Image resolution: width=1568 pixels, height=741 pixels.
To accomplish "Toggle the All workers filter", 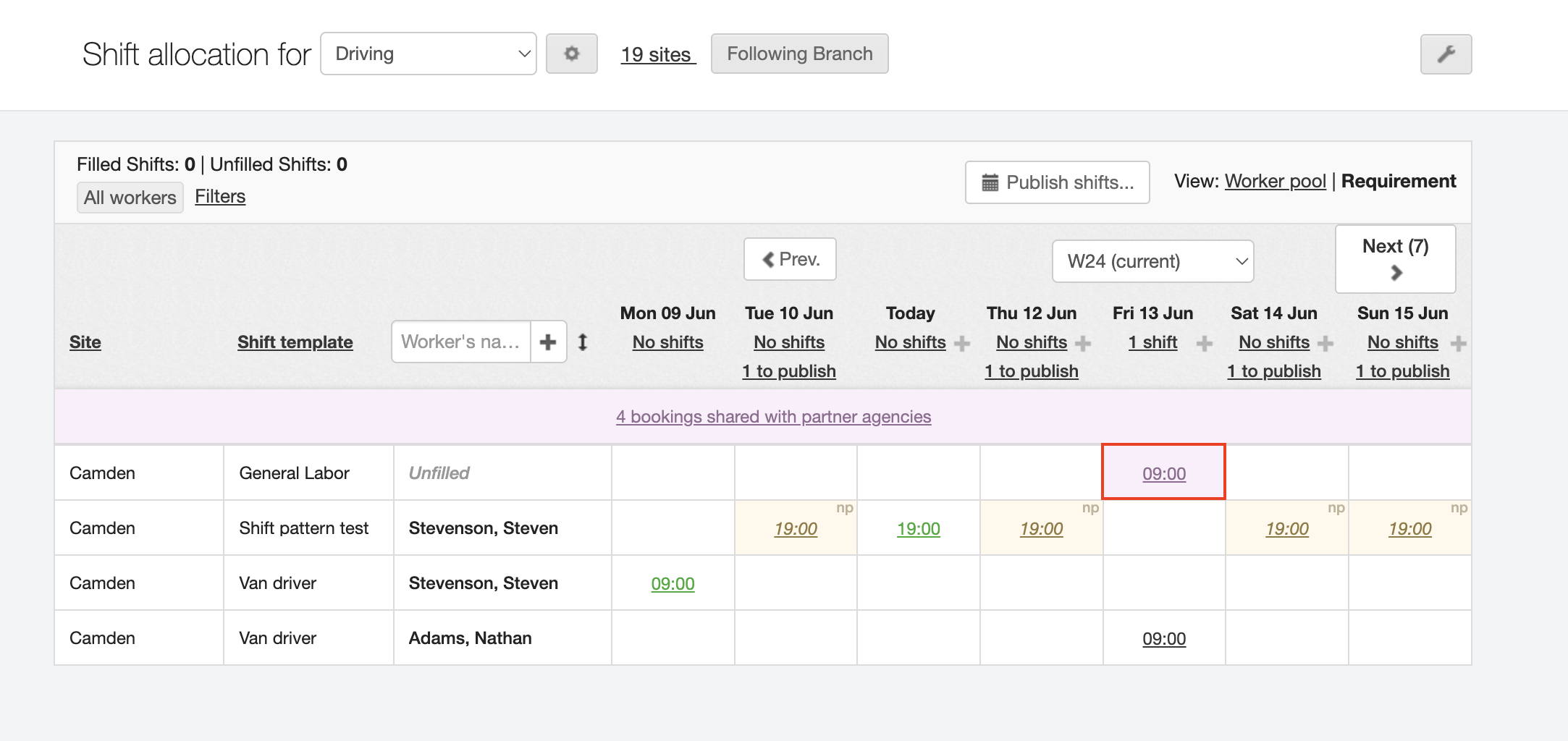I will pyautogui.click(x=130, y=198).
